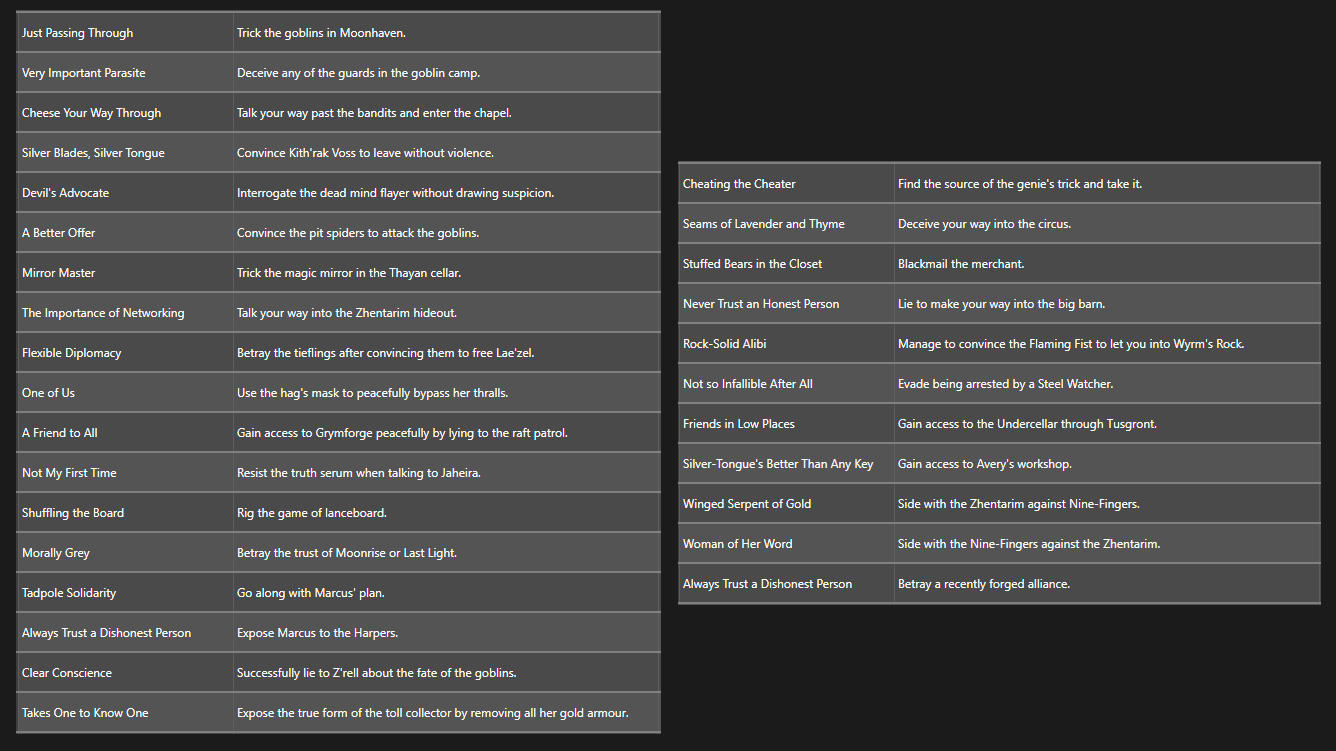The height and width of the screenshot is (751, 1336).
Task: Click 'Evade being arrested by a Steel Watcher' description
Action: [1005, 384]
